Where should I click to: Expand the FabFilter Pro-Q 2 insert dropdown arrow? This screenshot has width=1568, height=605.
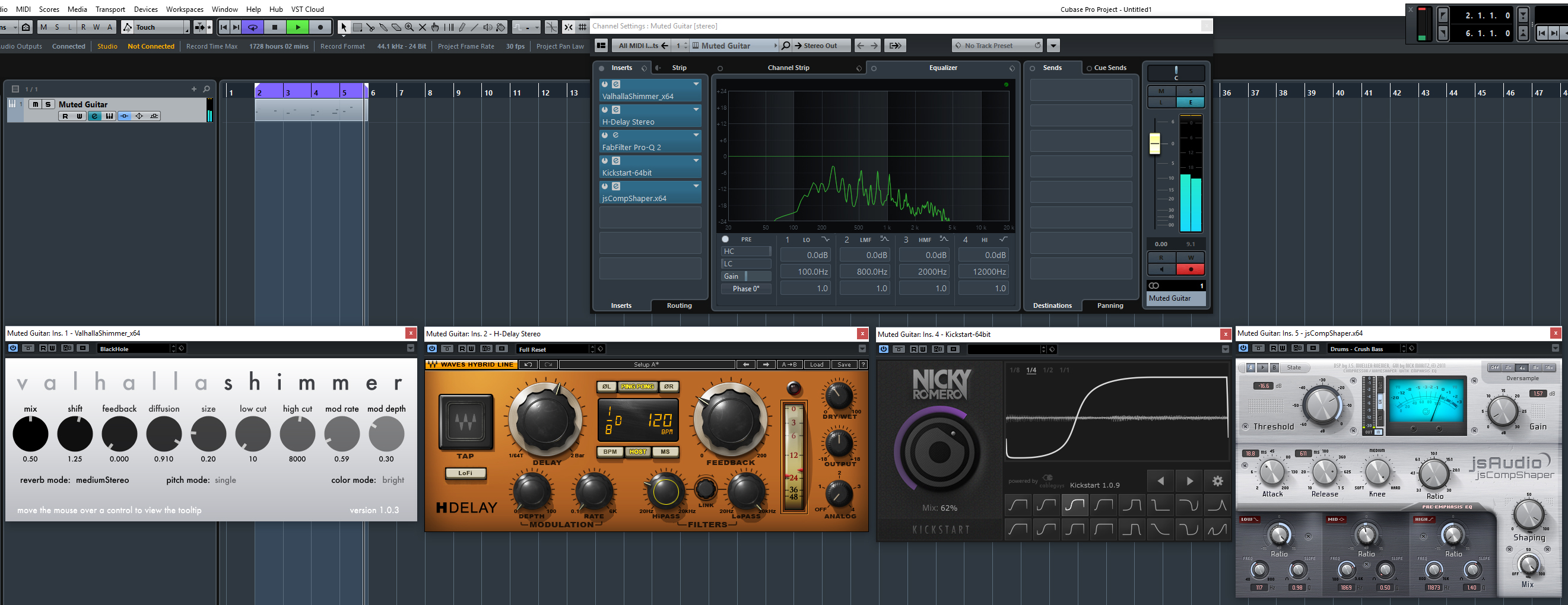coord(696,135)
